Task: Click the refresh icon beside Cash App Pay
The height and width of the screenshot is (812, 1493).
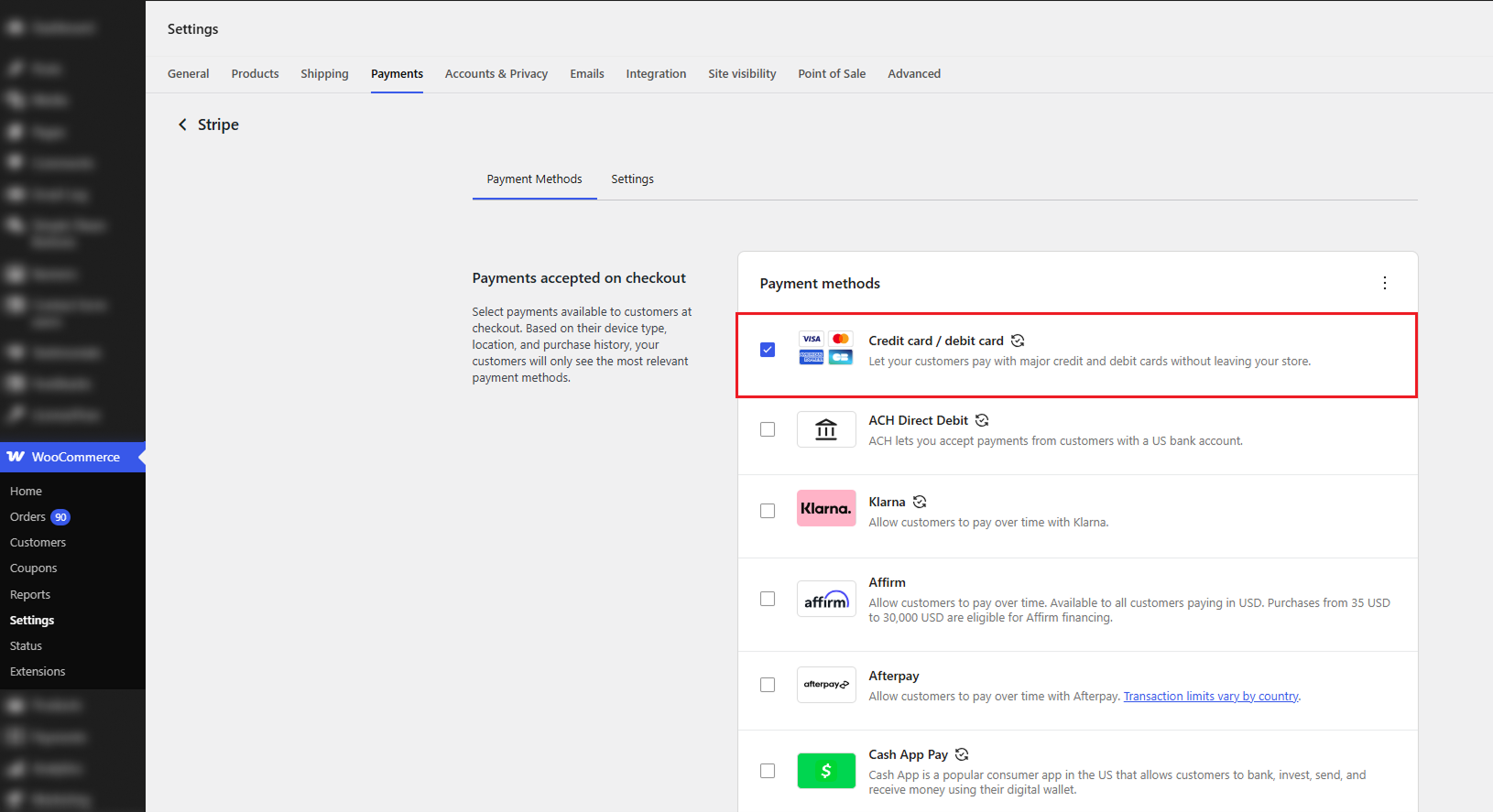Action: (x=962, y=754)
